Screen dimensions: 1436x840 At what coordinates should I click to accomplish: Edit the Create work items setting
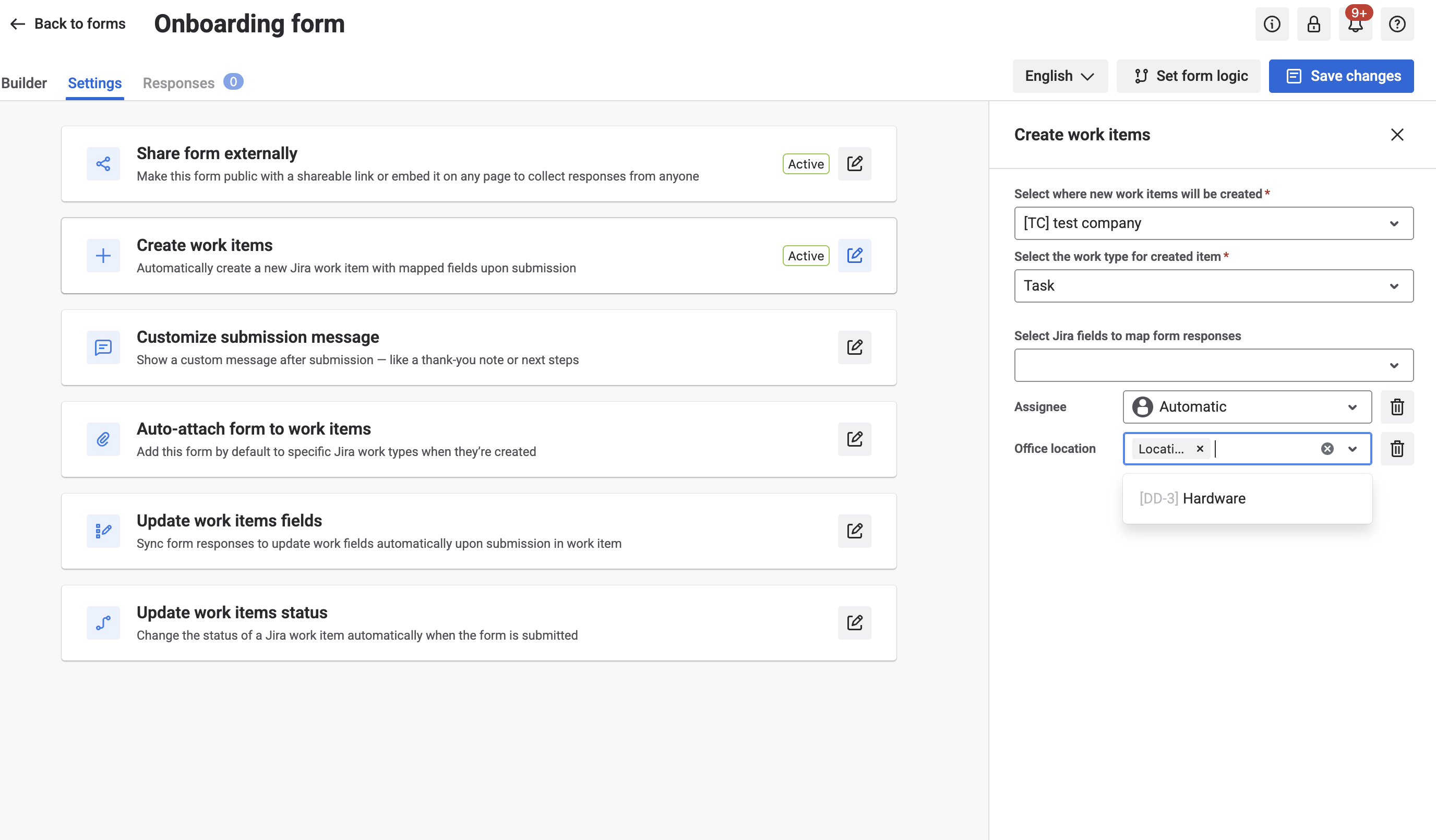pyautogui.click(x=854, y=255)
